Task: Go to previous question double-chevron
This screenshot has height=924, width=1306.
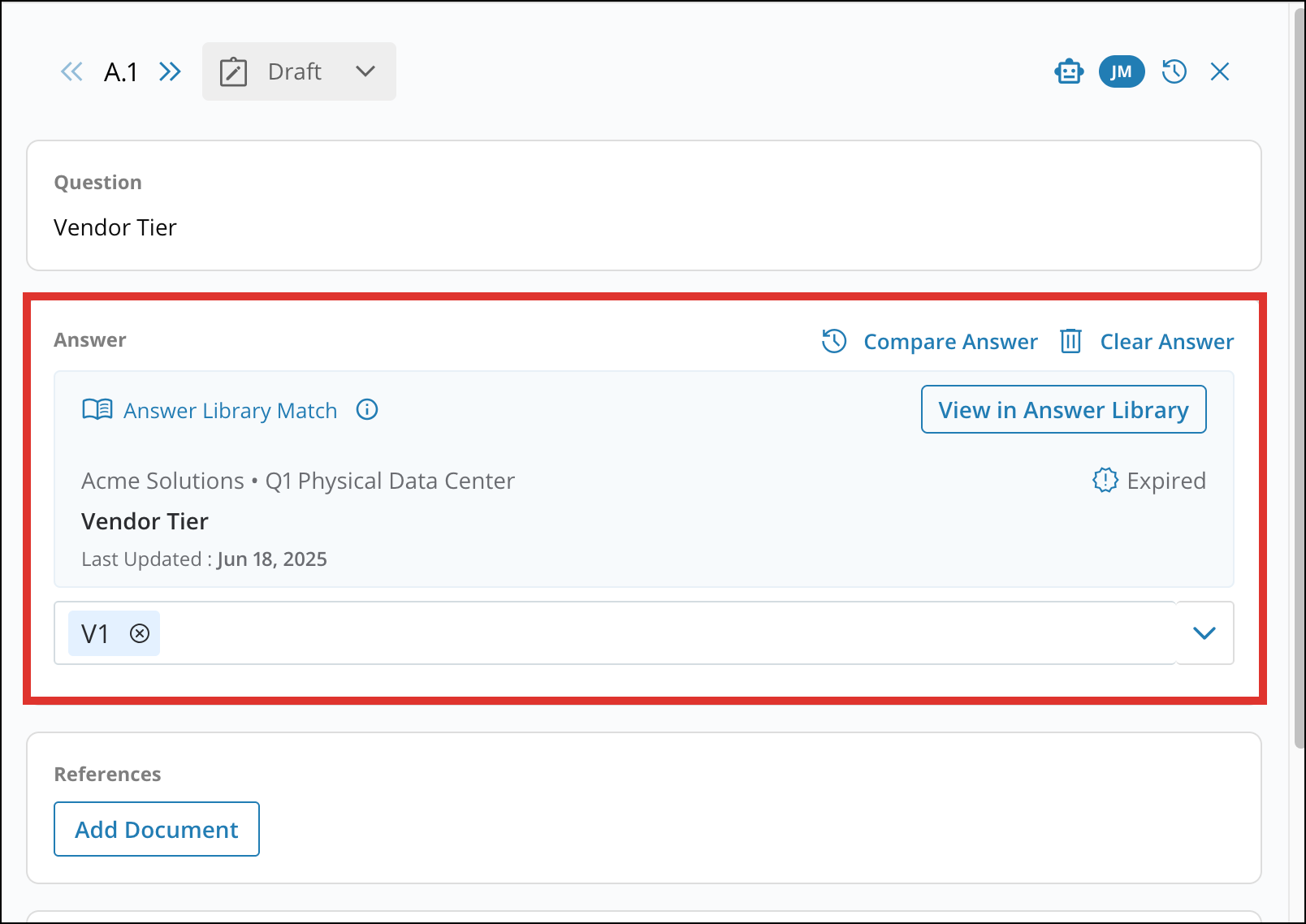Action: 71,71
